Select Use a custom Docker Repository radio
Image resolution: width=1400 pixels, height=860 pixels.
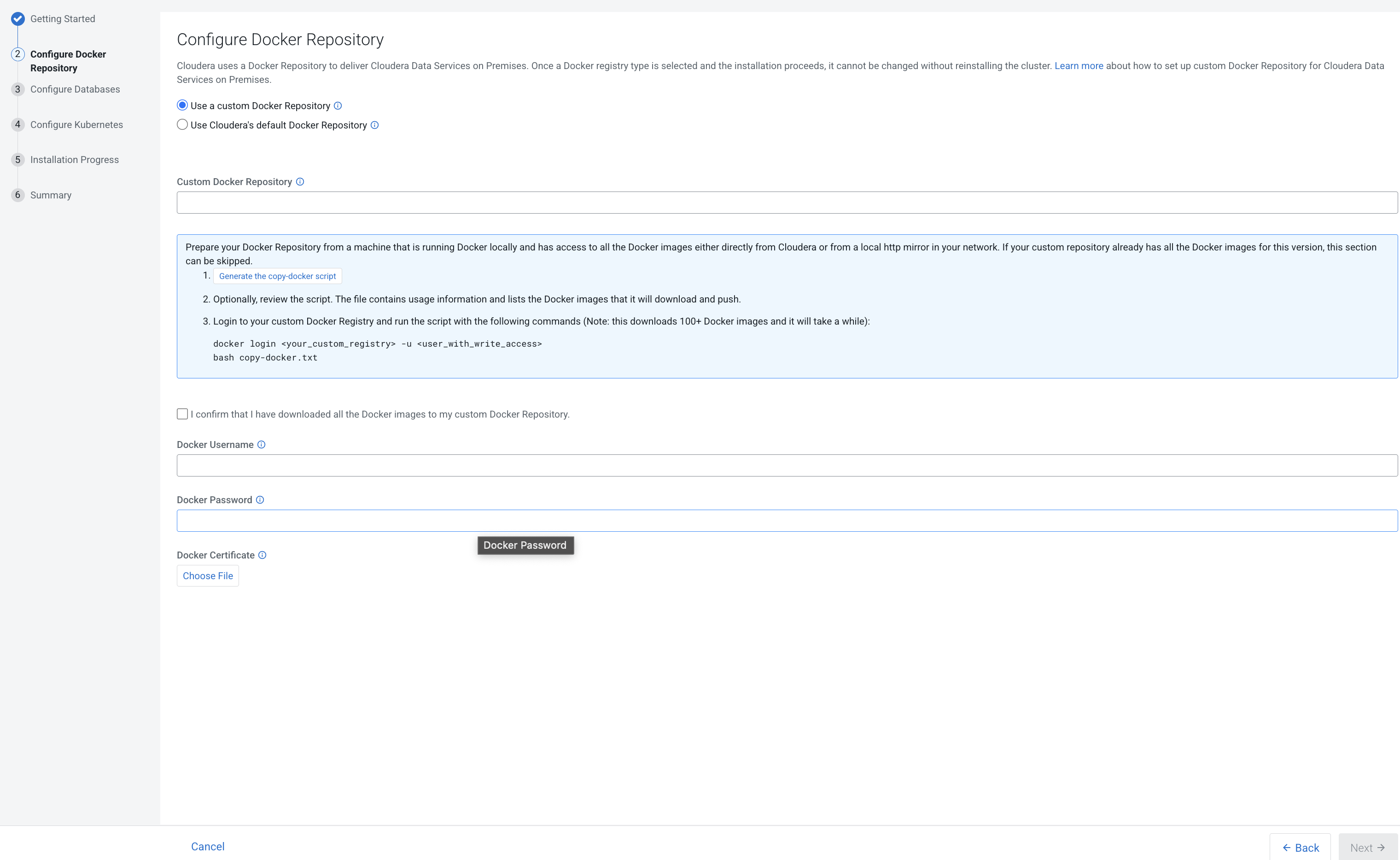182,105
